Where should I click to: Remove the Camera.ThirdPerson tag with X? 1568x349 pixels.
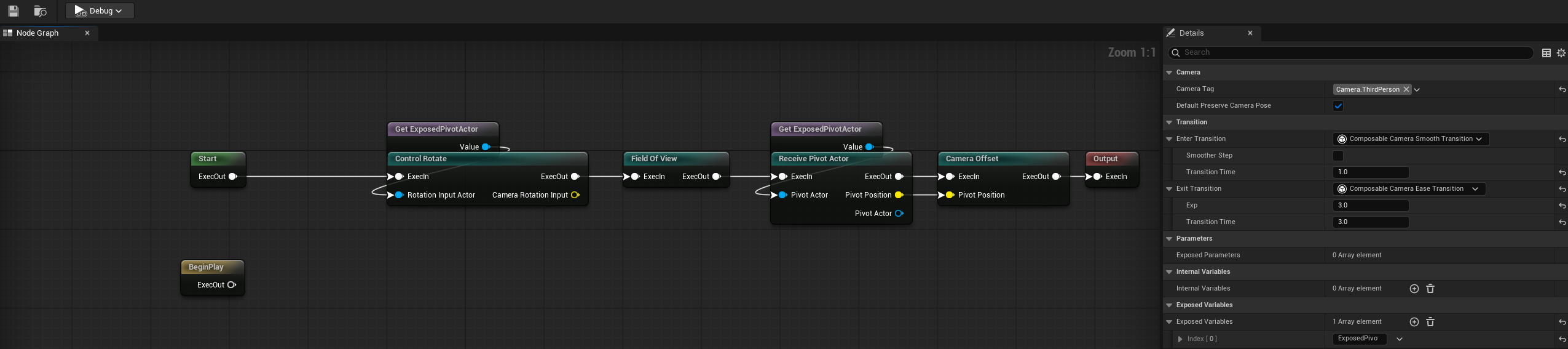(x=1406, y=89)
